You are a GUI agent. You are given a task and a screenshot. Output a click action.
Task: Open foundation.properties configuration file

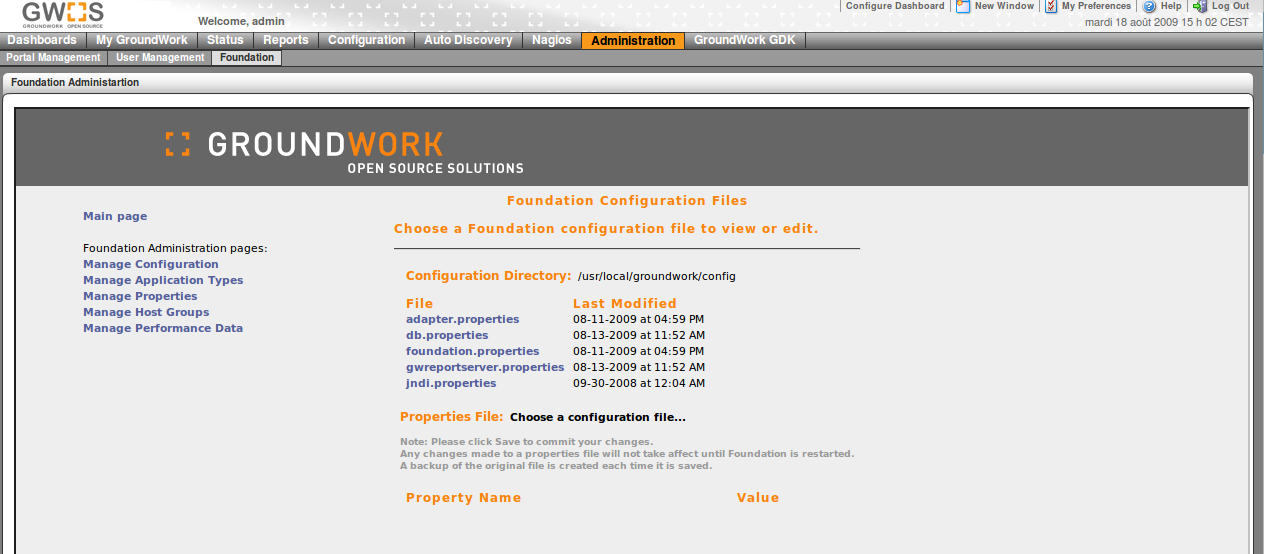(472, 351)
